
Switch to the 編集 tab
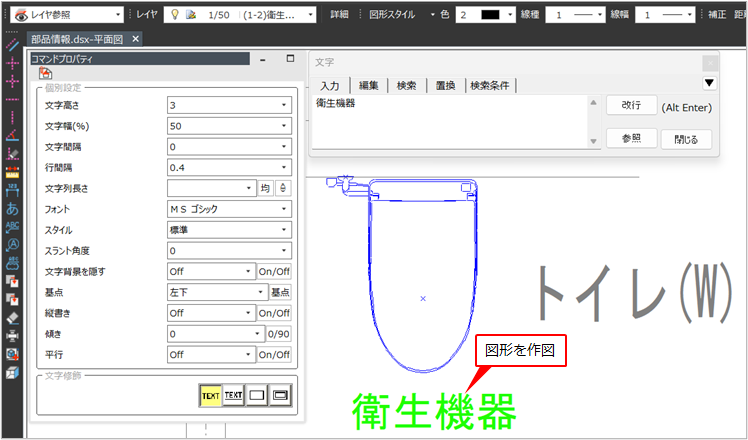[368, 85]
